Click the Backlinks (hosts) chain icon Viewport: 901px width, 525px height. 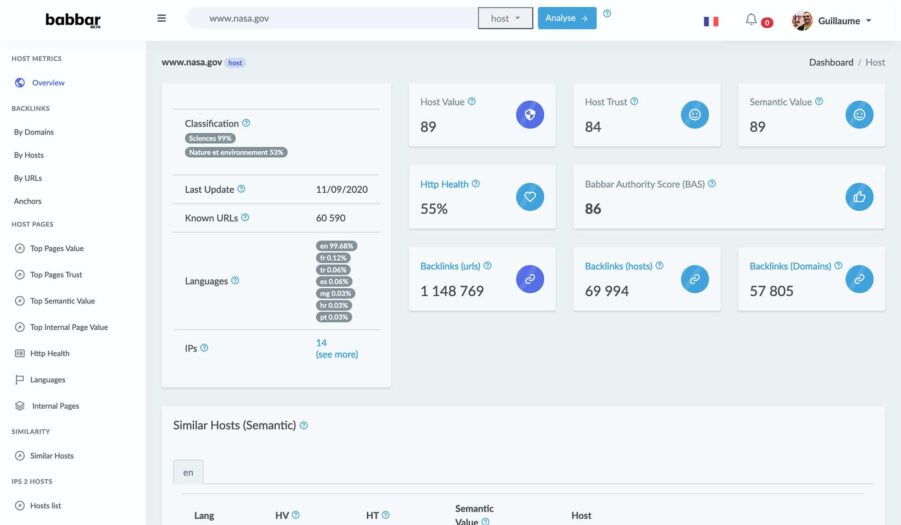pyautogui.click(x=695, y=279)
